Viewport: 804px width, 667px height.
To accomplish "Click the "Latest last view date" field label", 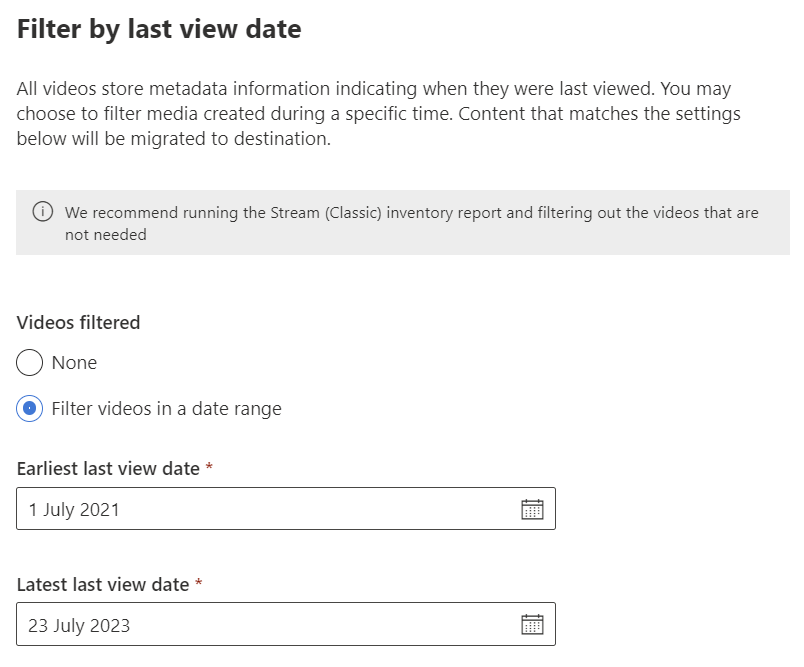I will point(103,584).
